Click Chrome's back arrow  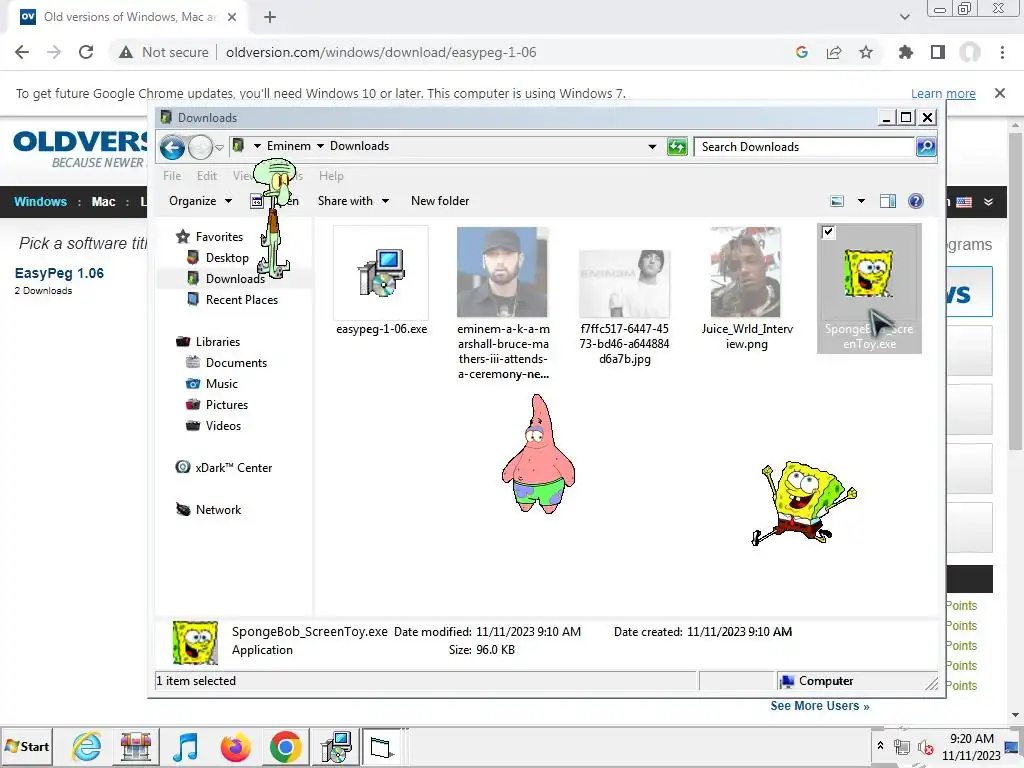tap(22, 52)
